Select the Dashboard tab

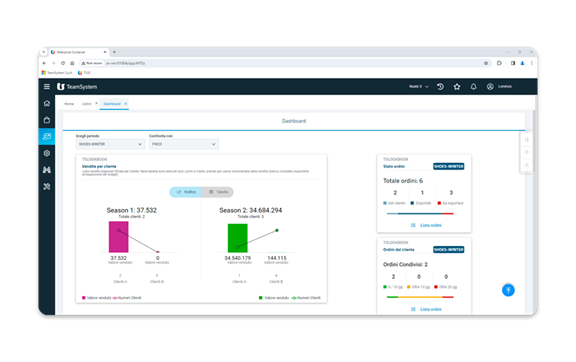(112, 104)
